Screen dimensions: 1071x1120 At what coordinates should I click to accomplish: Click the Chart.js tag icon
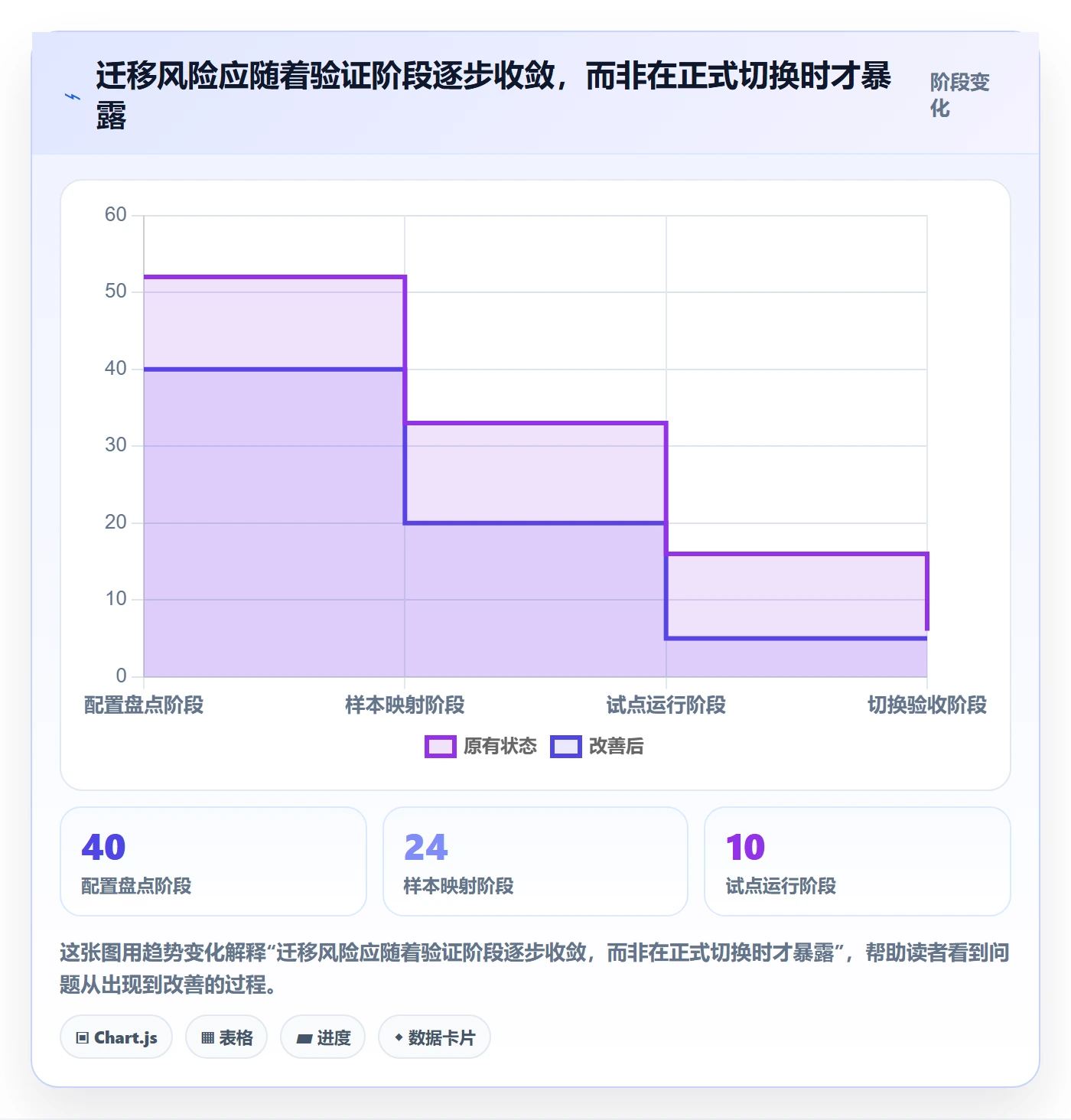(x=83, y=1038)
